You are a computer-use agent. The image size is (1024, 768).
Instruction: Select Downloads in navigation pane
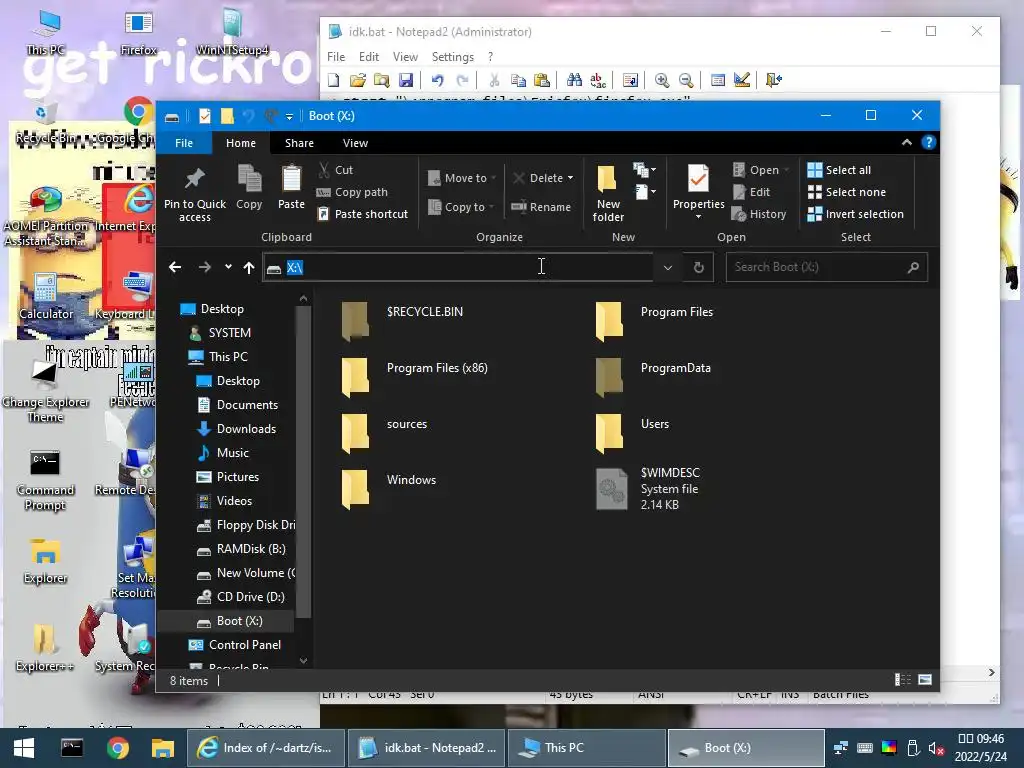pos(236,428)
